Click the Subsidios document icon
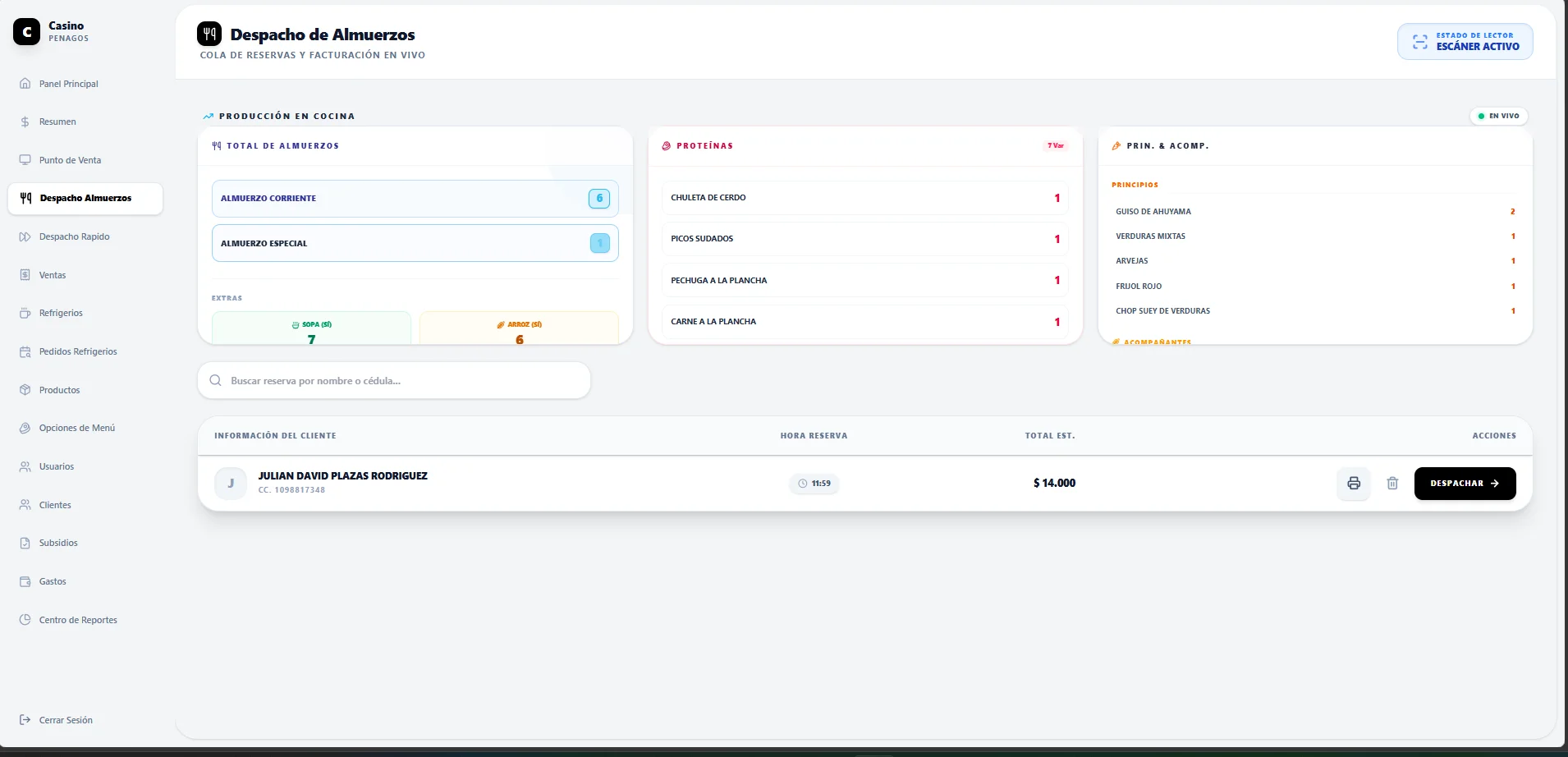1568x757 pixels. click(25, 543)
